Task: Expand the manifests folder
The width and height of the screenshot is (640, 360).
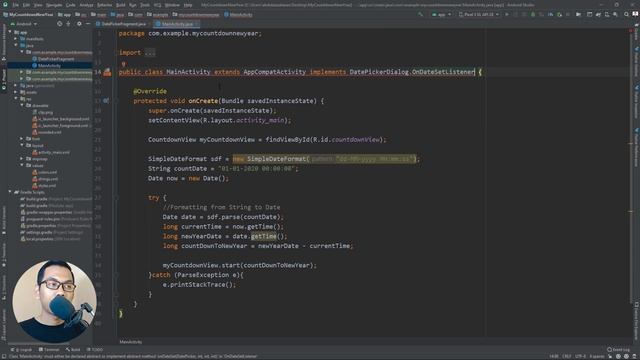Action: click(16, 39)
